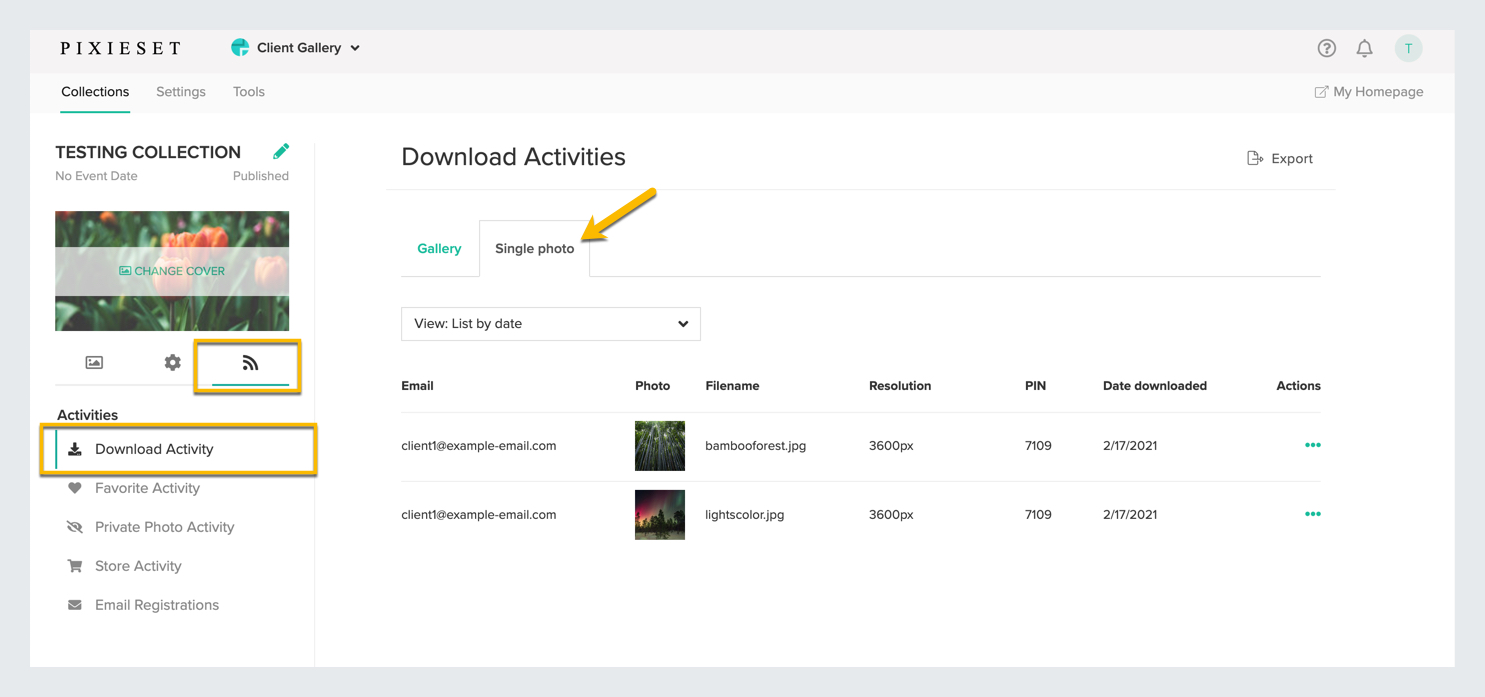Click the Testing Collection title
This screenshot has width=1485, height=697.
click(148, 152)
